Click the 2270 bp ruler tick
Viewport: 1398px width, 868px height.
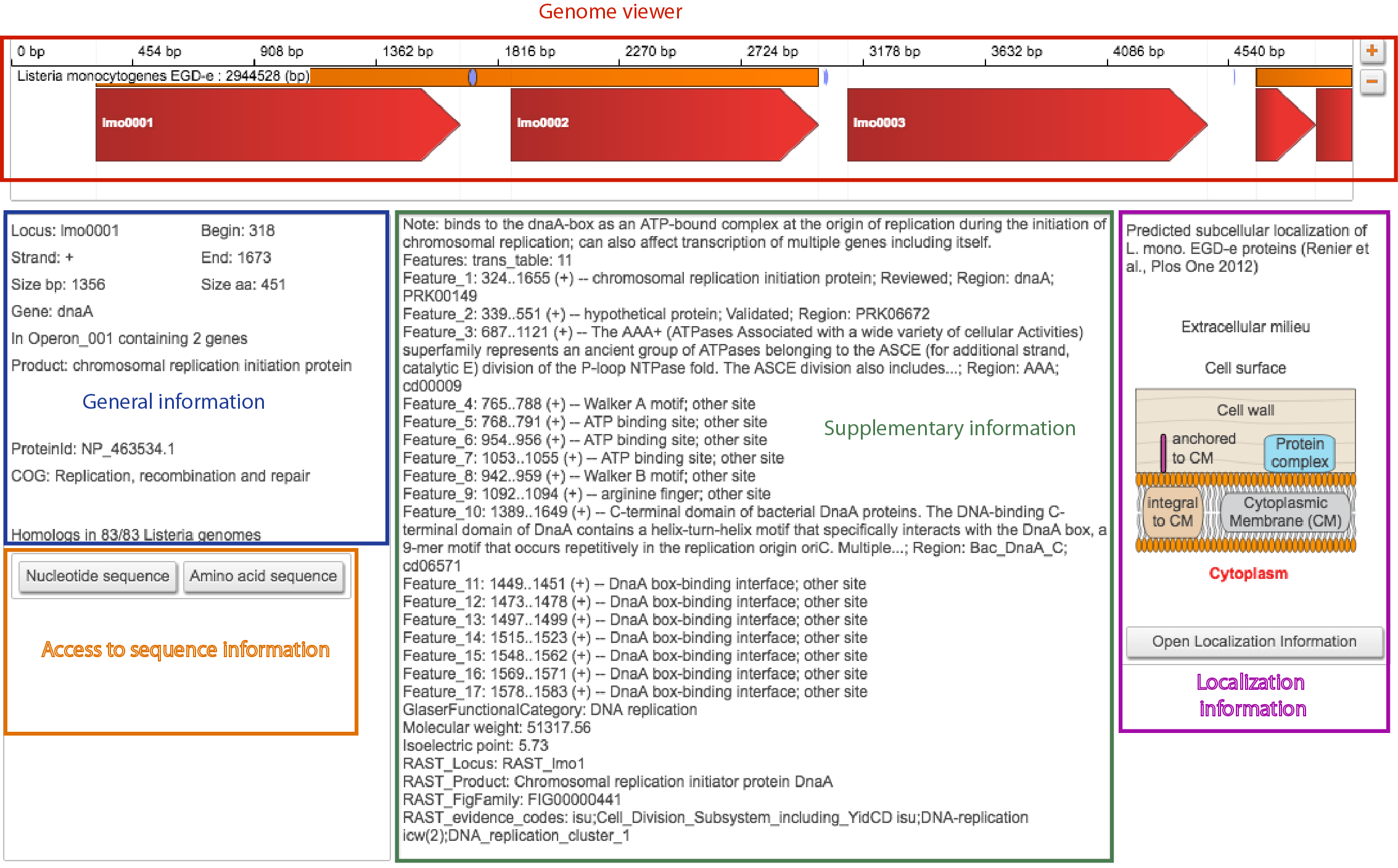click(x=650, y=52)
